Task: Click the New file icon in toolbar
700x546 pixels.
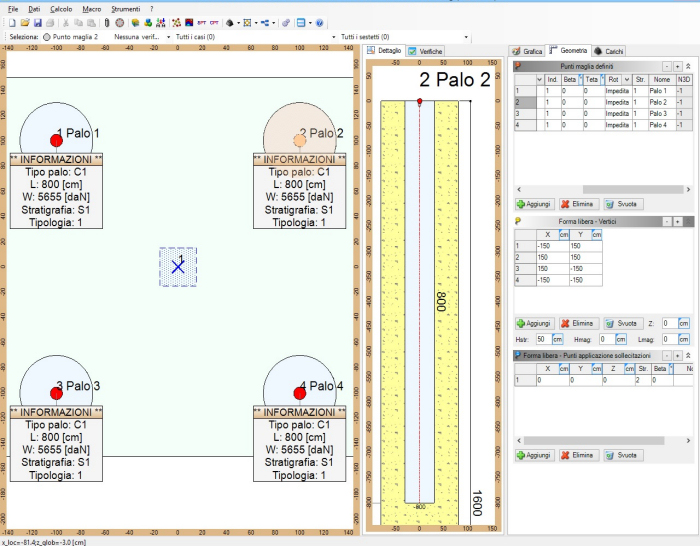Action: (12, 22)
